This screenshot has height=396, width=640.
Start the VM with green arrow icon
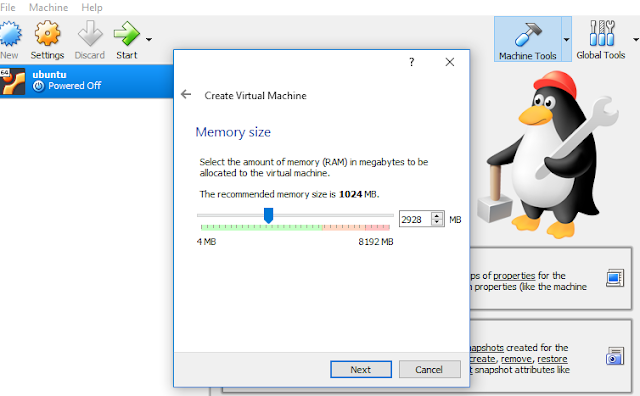click(x=127, y=33)
